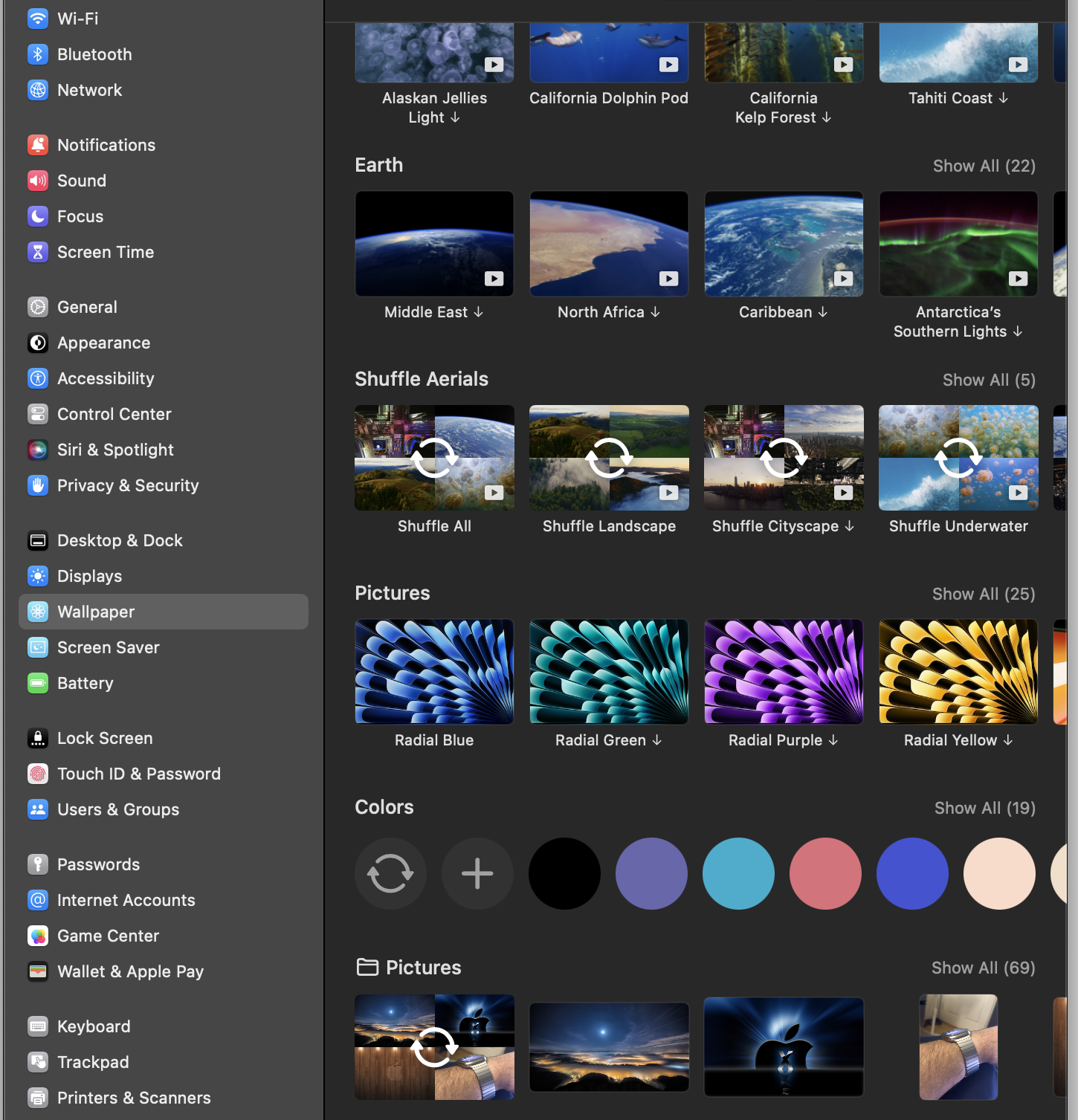Viewport: 1078px width, 1120px height.
Task: Select California Kelp Forest wallpaper
Action: (x=784, y=52)
